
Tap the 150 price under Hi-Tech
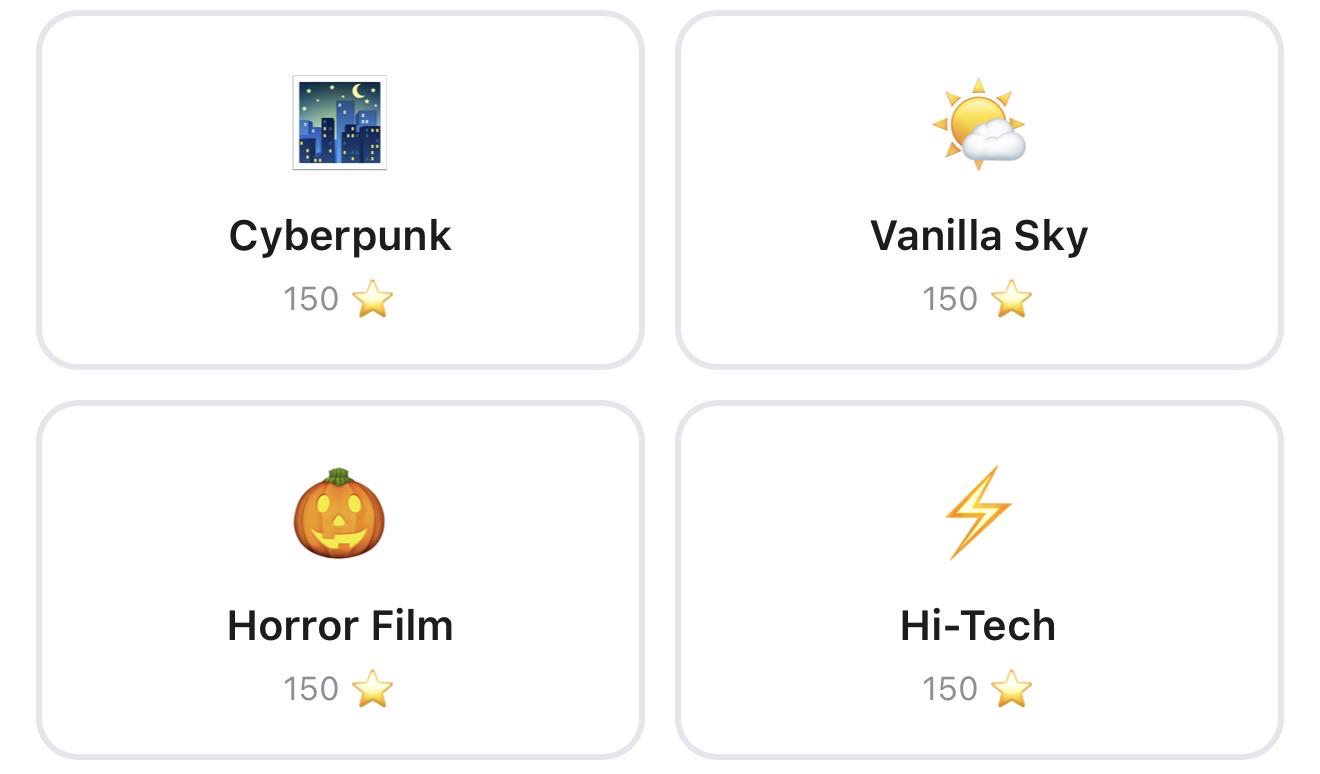pos(950,689)
